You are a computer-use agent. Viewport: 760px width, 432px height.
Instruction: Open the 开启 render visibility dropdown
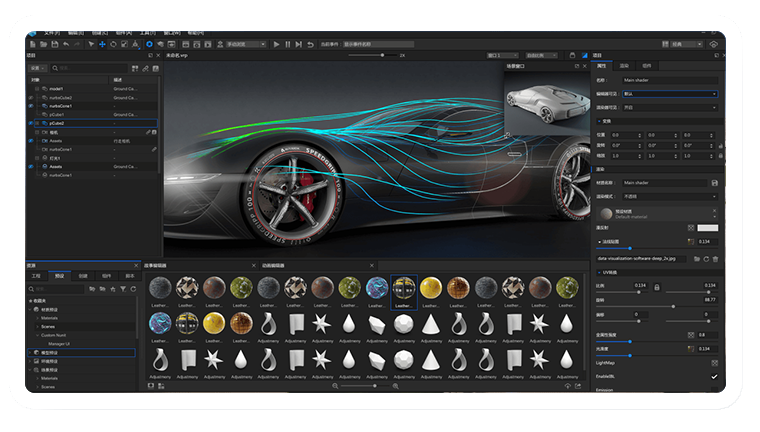[x=670, y=107]
